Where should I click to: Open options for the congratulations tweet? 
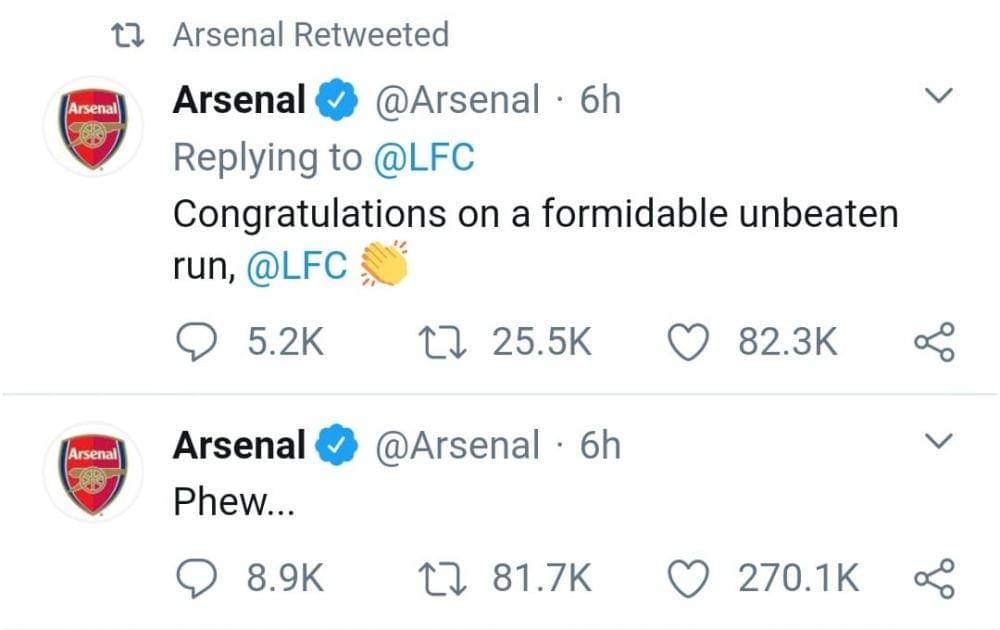pyautogui.click(x=938, y=96)
